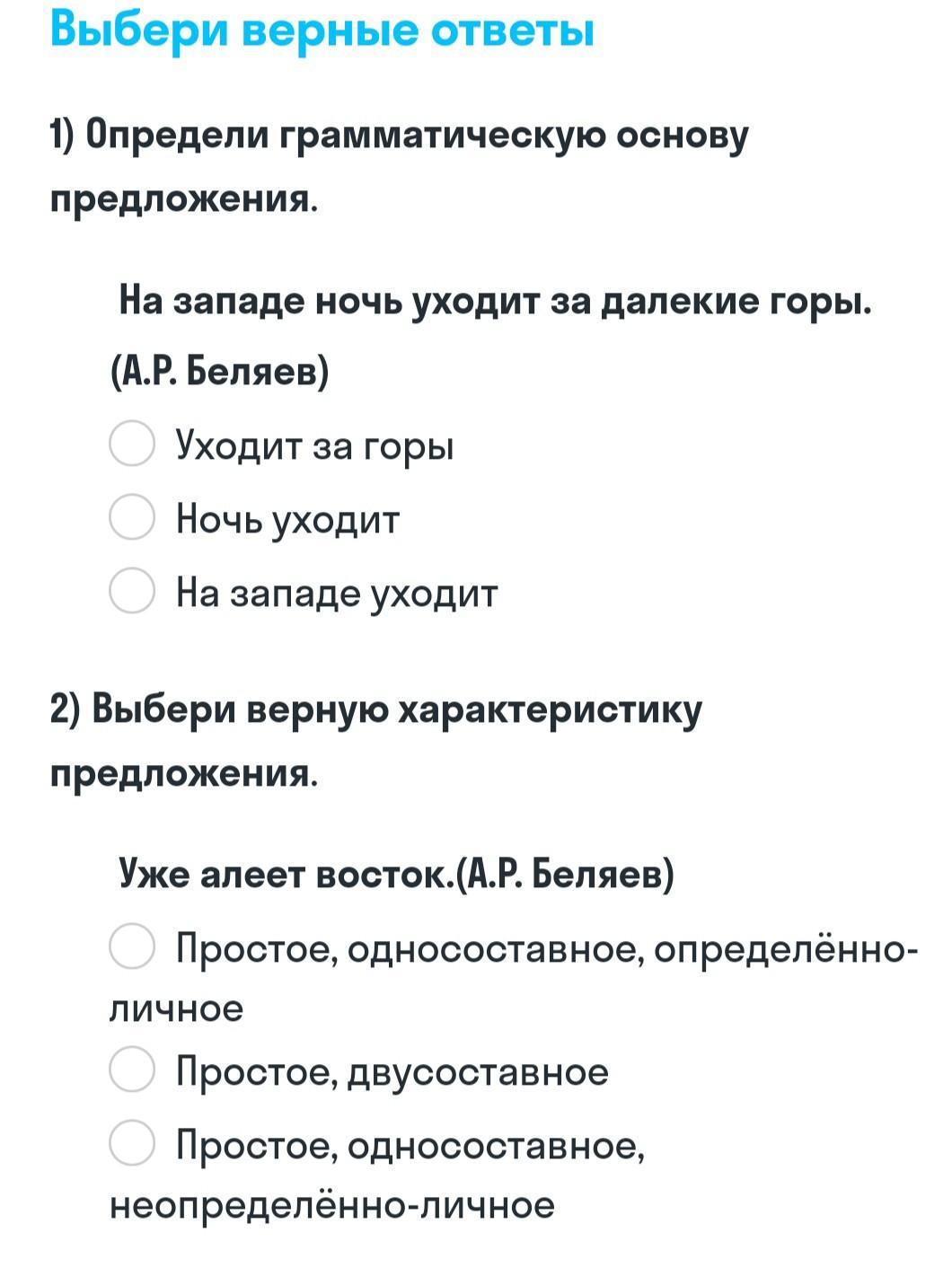Click question 1 heading 'Определи грамматическую основу'

(400, 136)
